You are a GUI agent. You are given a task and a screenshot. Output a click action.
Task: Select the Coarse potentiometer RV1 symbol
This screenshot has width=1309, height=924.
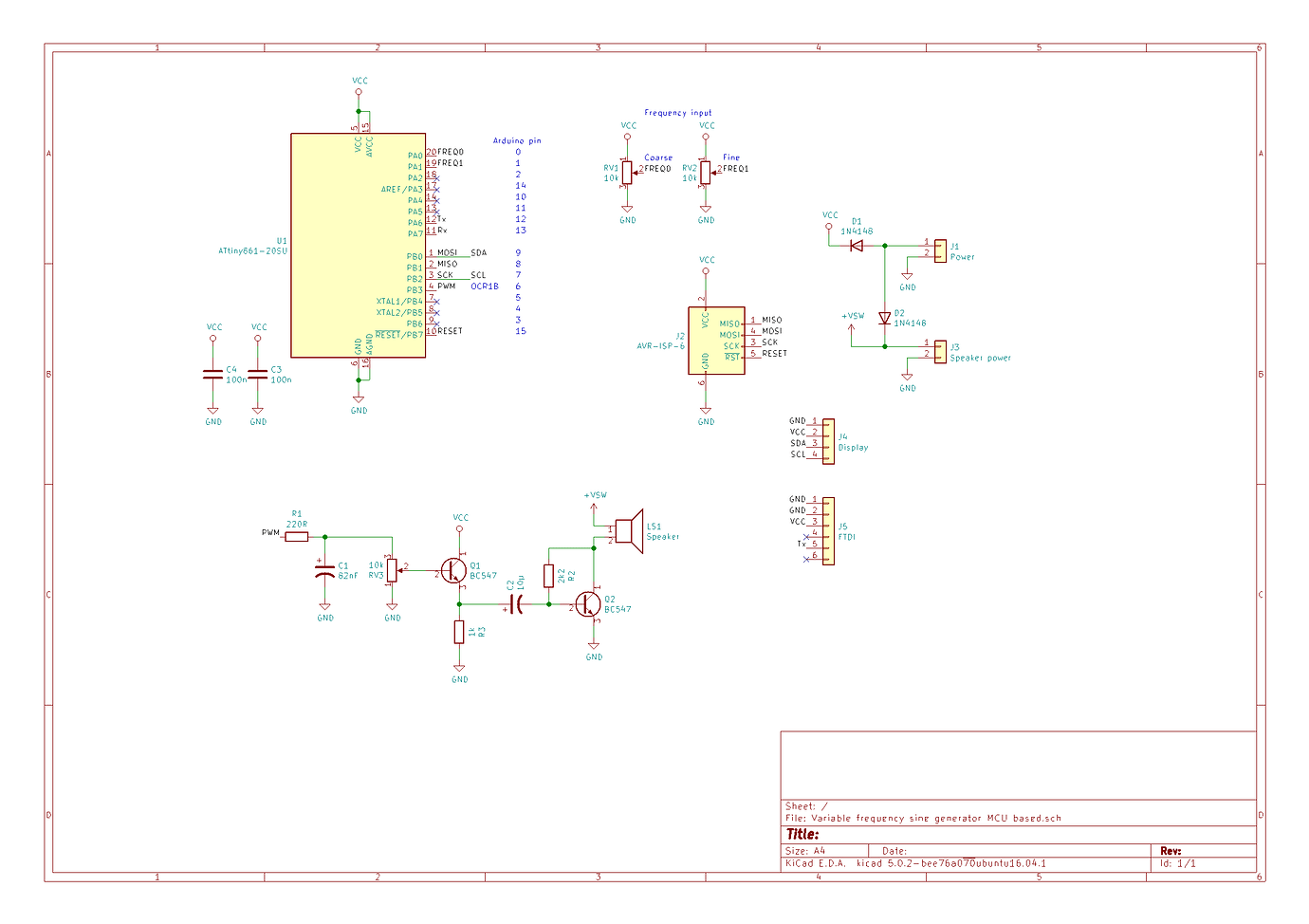(626, 171)
